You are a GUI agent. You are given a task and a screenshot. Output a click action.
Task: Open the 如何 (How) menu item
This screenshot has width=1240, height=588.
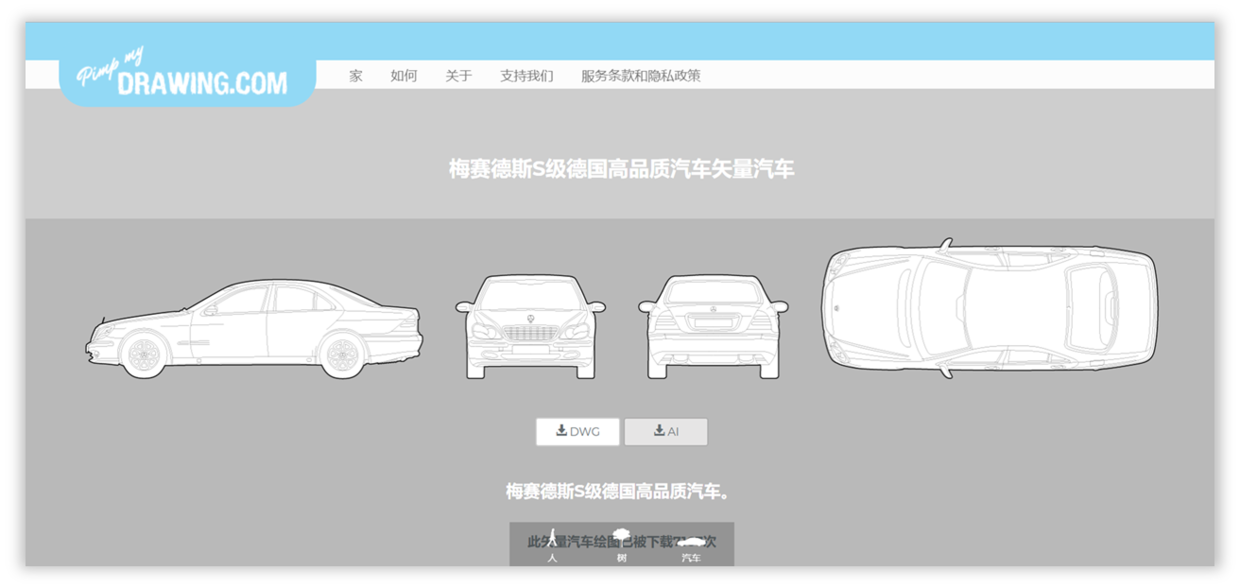(404, 76)
